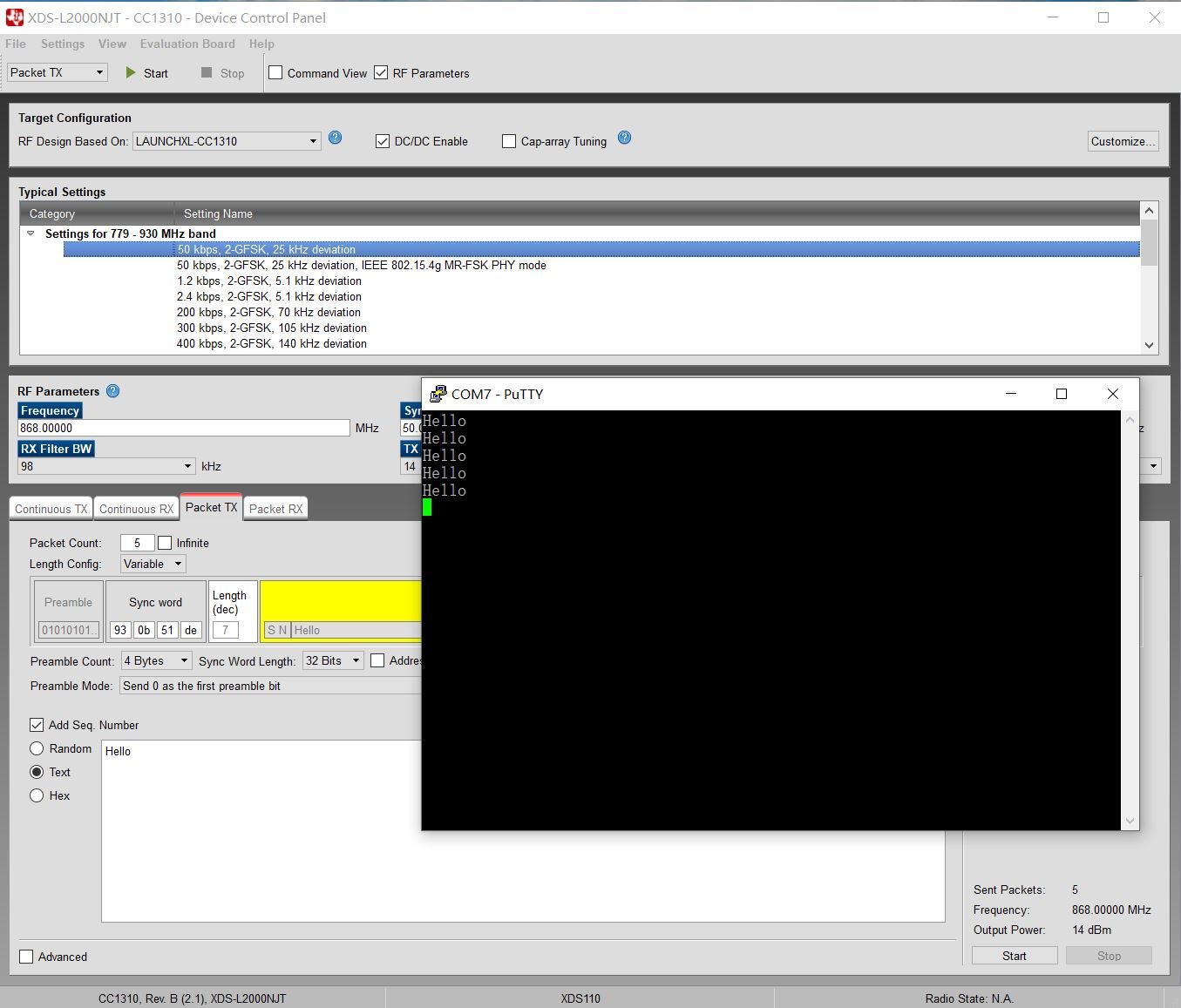Image resolution: width=1181 pixels, height=1008 pixels.
Task: Select the 1.2 kbps, 2-GFSK setting
Action: coord(269,281)
